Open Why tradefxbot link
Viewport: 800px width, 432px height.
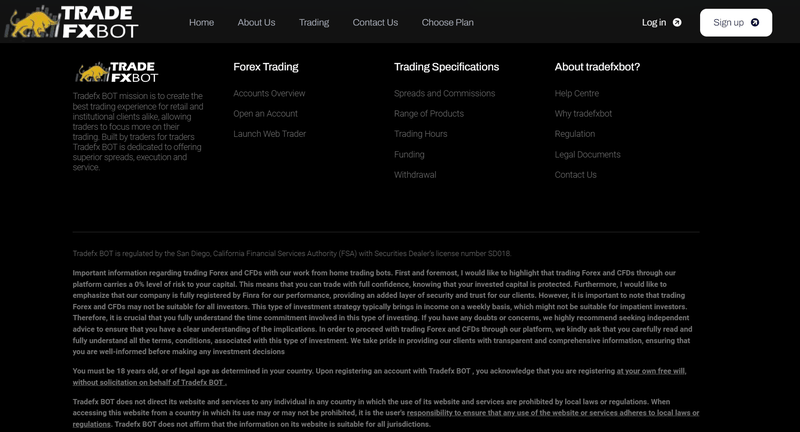583,114
